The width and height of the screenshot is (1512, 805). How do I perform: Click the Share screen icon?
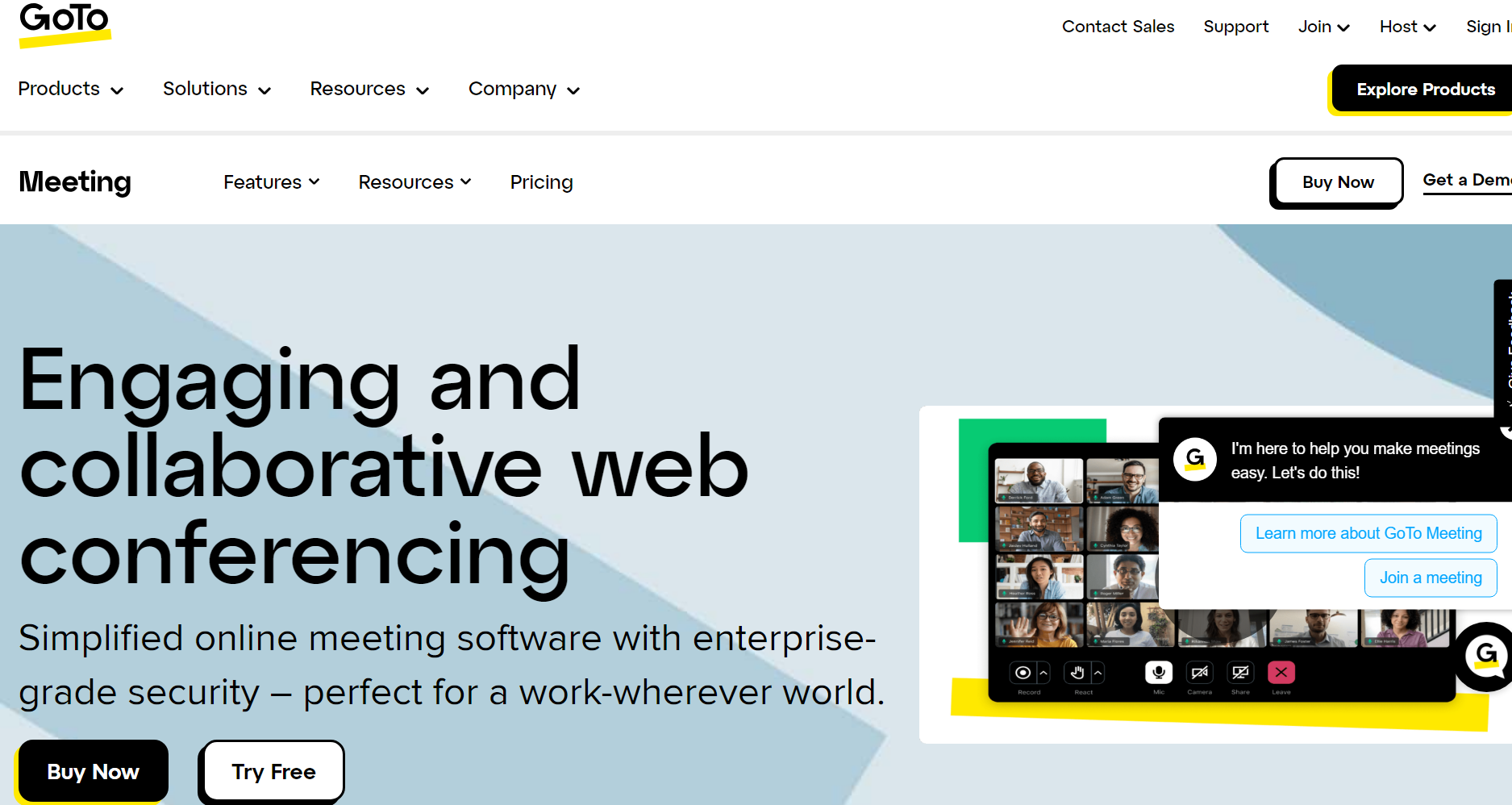pos(1240,673)
